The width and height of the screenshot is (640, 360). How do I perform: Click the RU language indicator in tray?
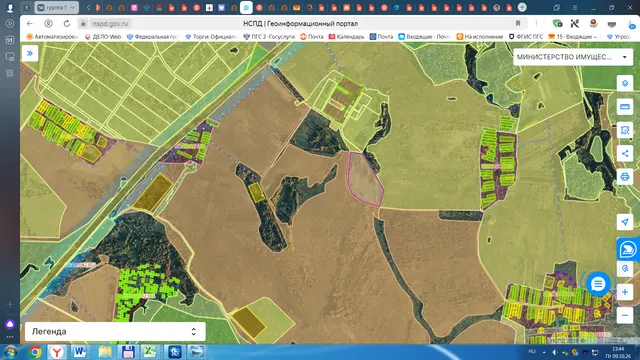532,351
